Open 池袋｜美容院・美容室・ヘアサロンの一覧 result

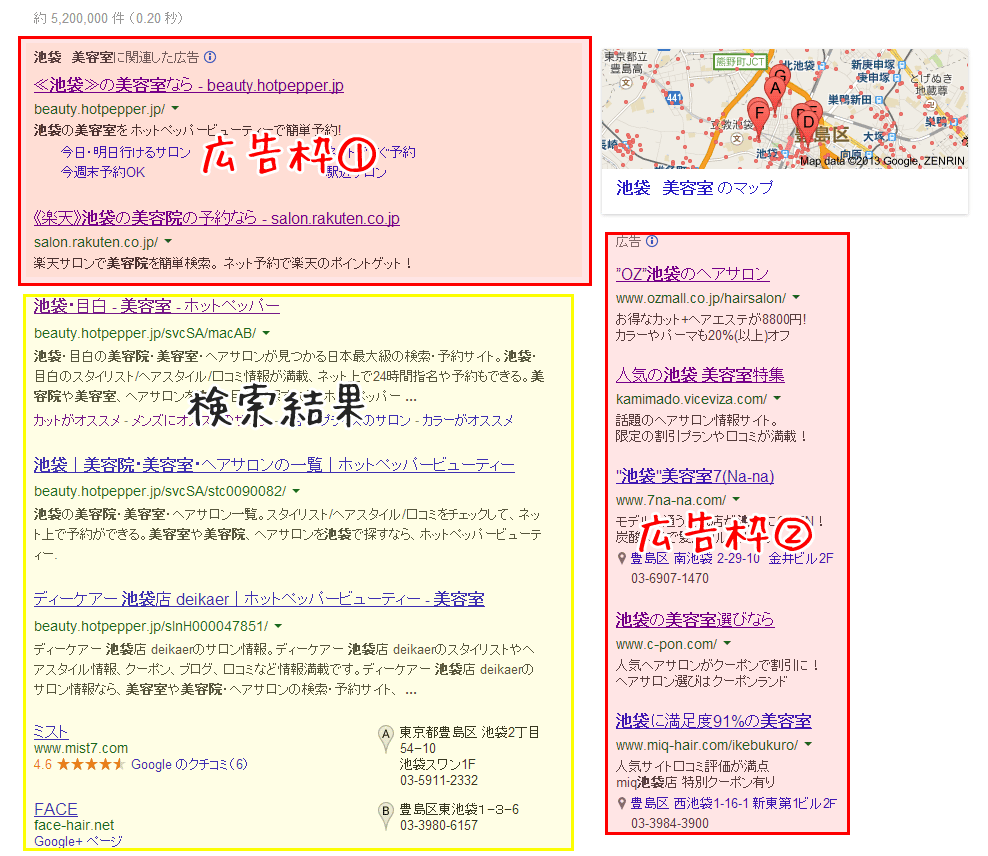(274, 465)
